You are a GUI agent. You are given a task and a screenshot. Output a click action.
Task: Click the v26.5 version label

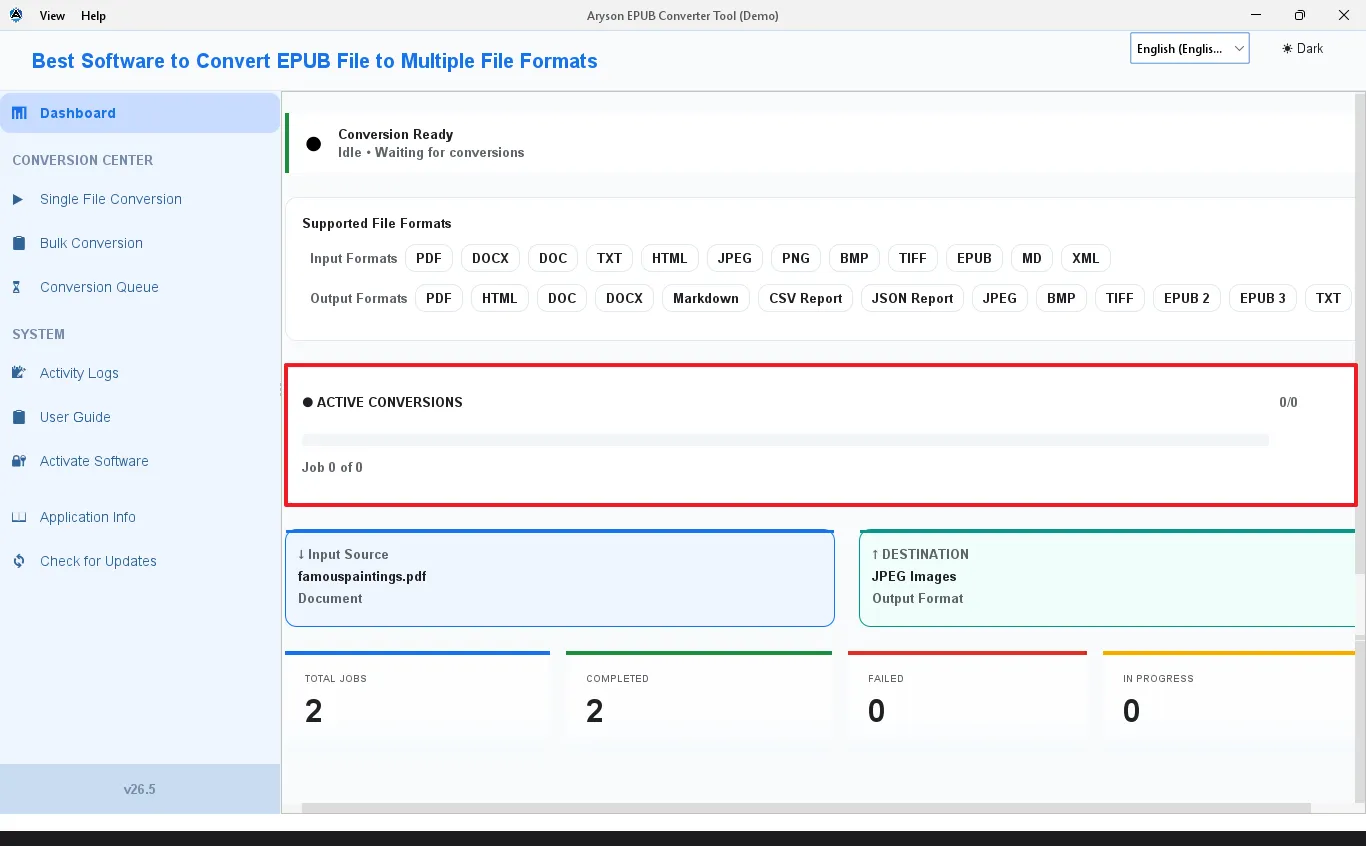point(140,789)
